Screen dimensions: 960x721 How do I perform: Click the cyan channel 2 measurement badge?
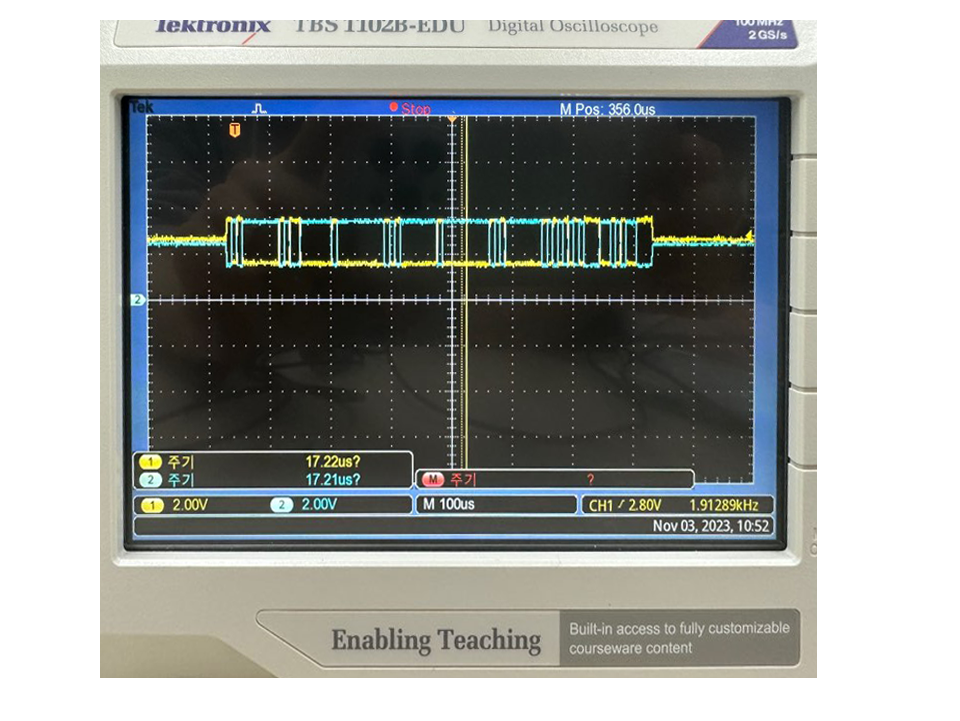150,480
